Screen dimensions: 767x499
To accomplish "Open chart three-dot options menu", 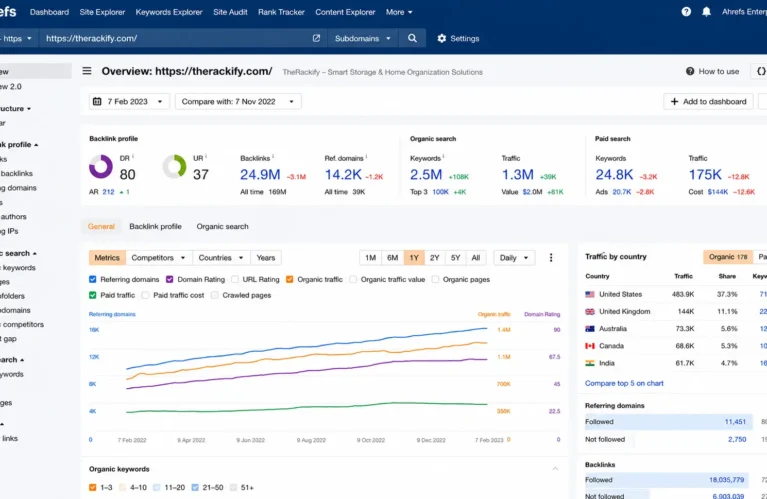I will tap(551, 258).
